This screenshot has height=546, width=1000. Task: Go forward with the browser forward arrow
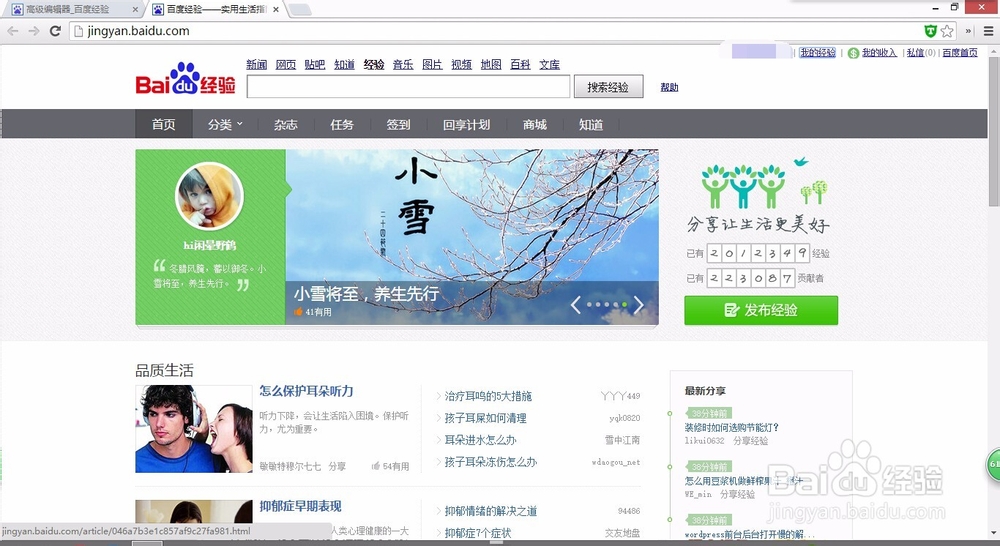point(34,31)
